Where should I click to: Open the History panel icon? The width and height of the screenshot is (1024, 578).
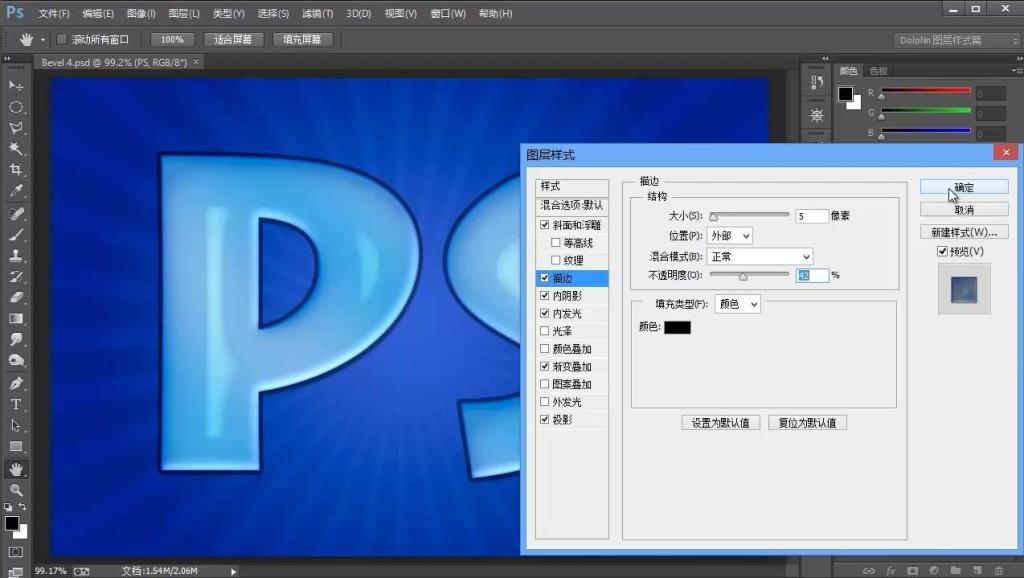click(x=816, y=82)
